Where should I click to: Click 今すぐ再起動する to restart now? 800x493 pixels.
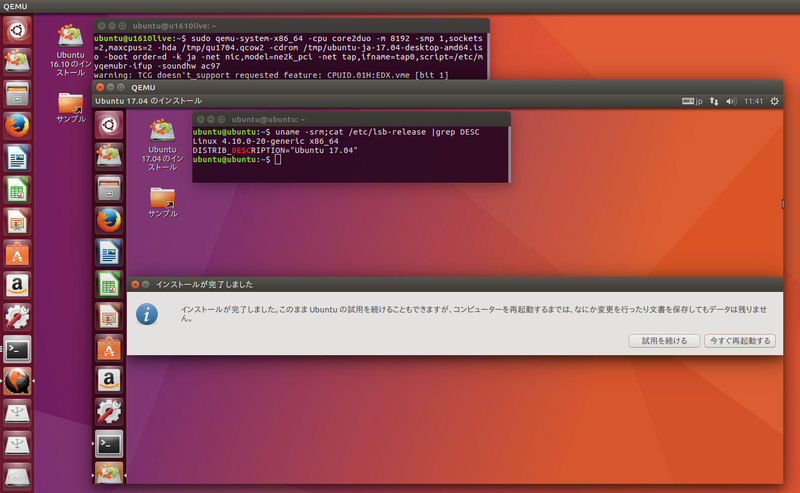pyautogui.click(x=740, y=340)
